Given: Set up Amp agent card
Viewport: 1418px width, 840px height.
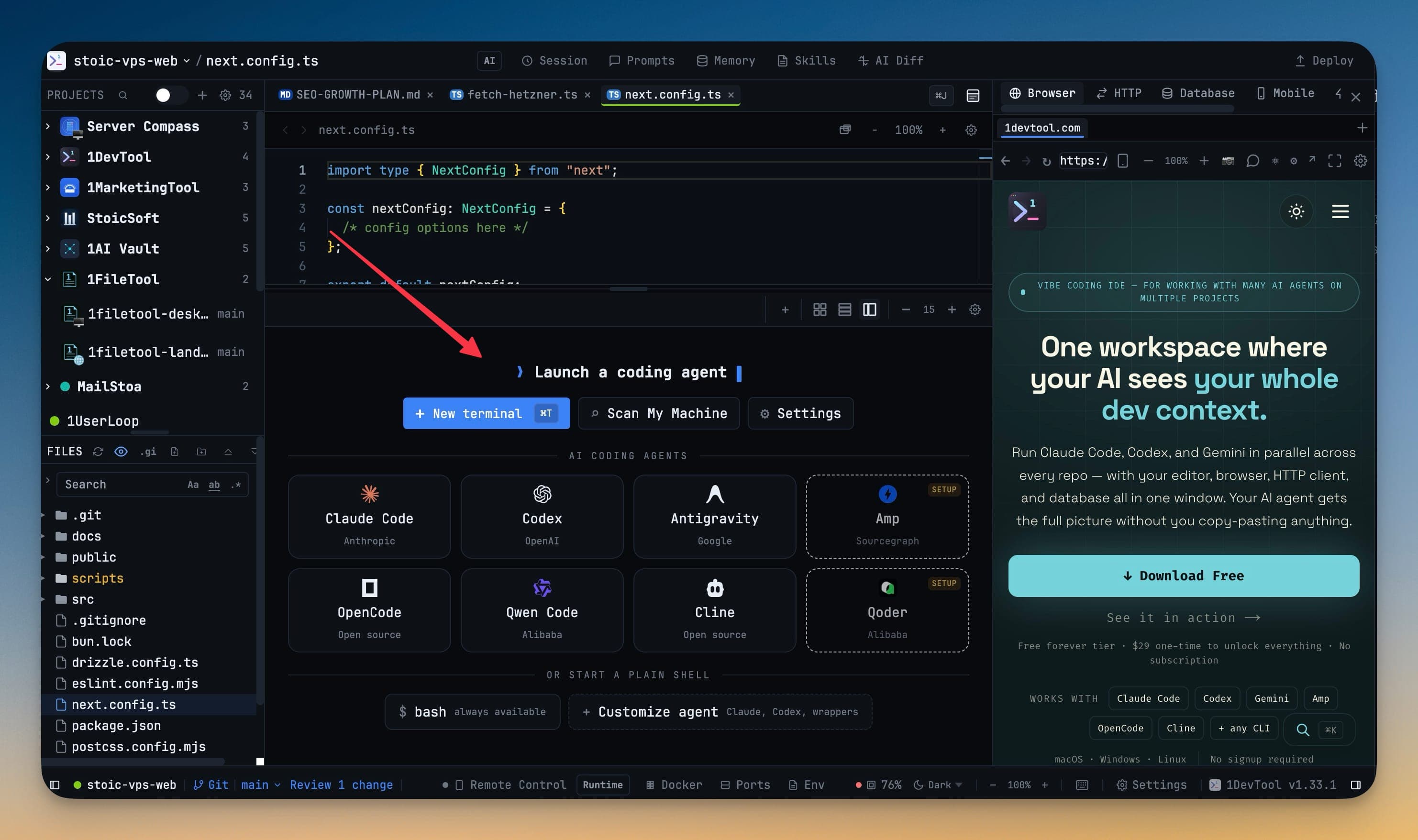Looking at the screenshot, I should point(887,516).
